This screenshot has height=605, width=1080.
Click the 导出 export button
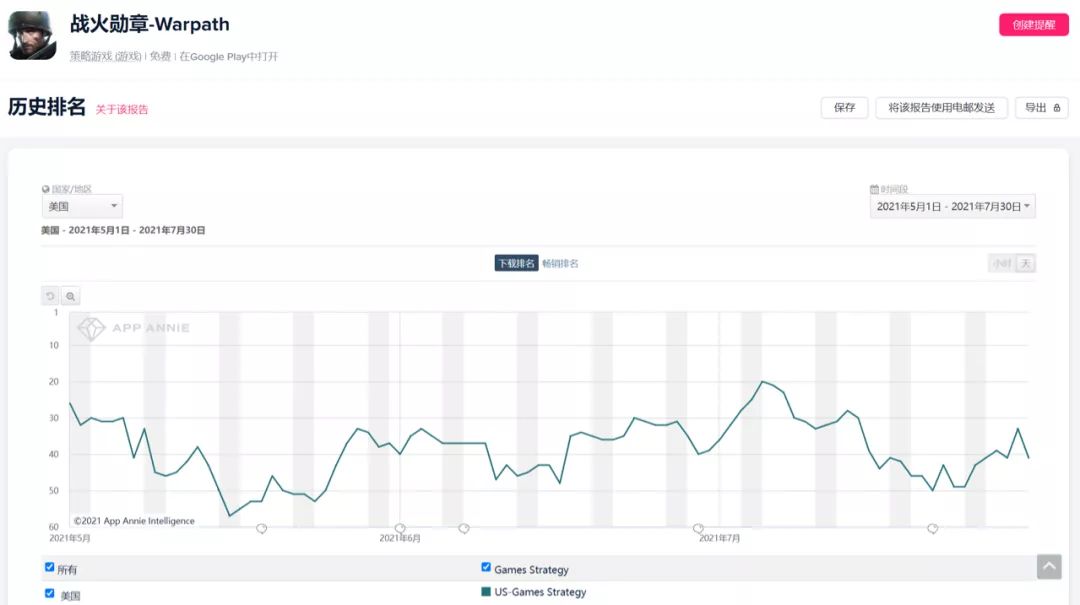pos(1041,107)
